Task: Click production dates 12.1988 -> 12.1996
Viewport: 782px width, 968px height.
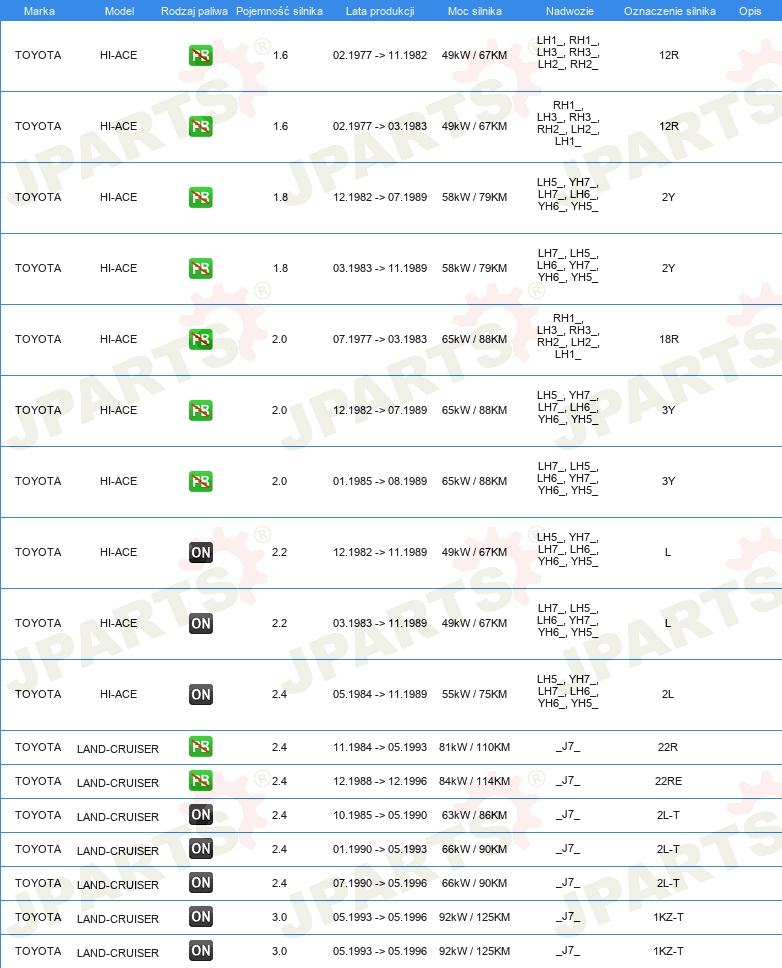Action: pyautogui.click(x=380, y=781)
